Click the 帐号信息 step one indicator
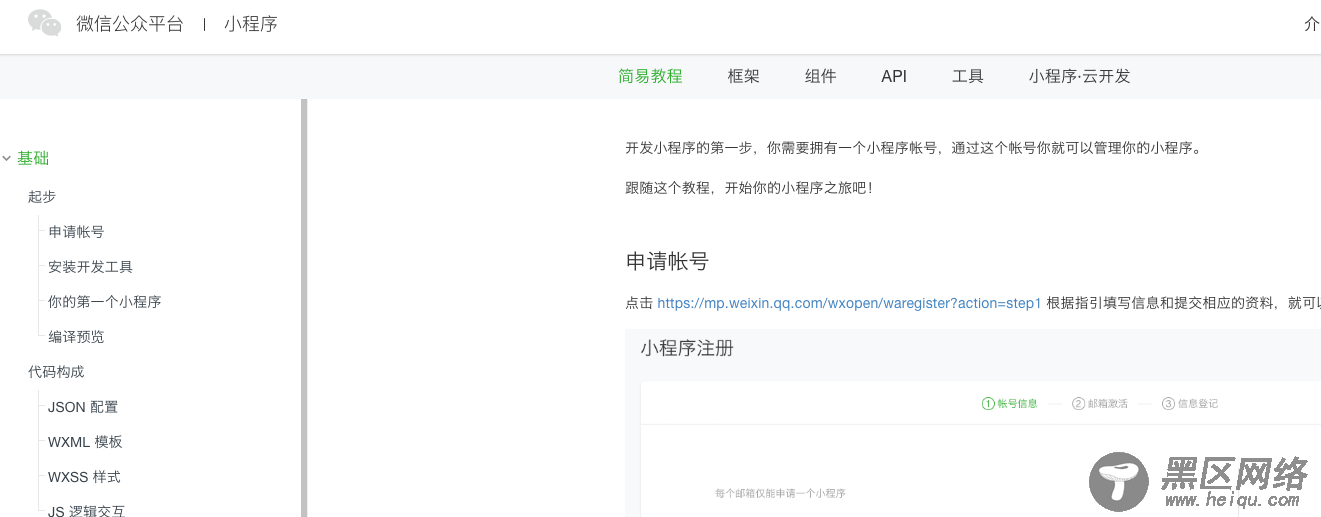Image resolution: width=1321 pixels, height=517 pixels. point(1010,404)
